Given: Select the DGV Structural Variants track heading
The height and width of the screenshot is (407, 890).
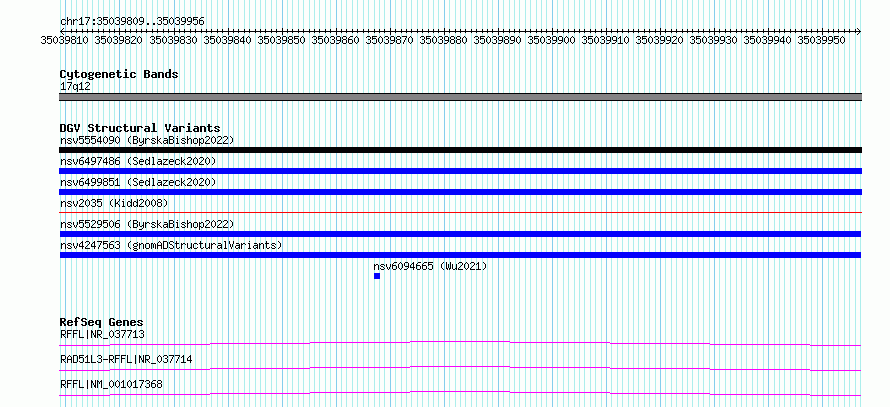Looking at the screenshot, I should pos(140,128).
